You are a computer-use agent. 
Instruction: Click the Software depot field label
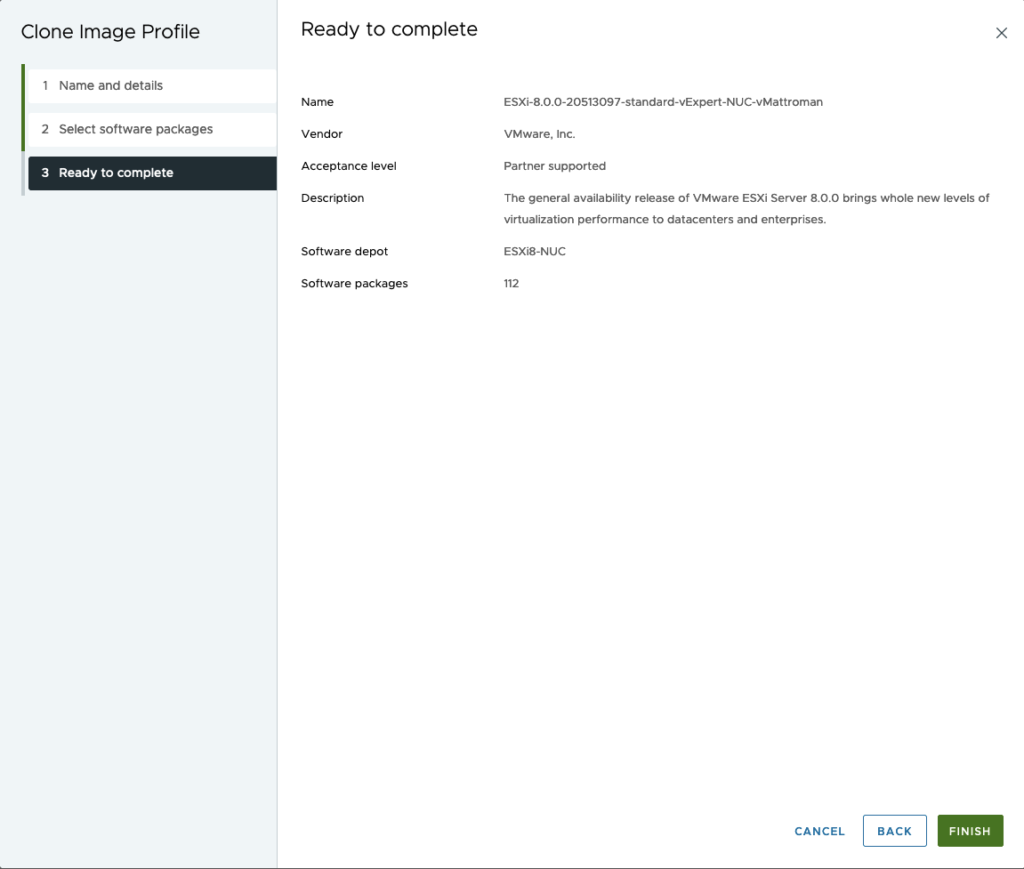[x=344, y=251]
